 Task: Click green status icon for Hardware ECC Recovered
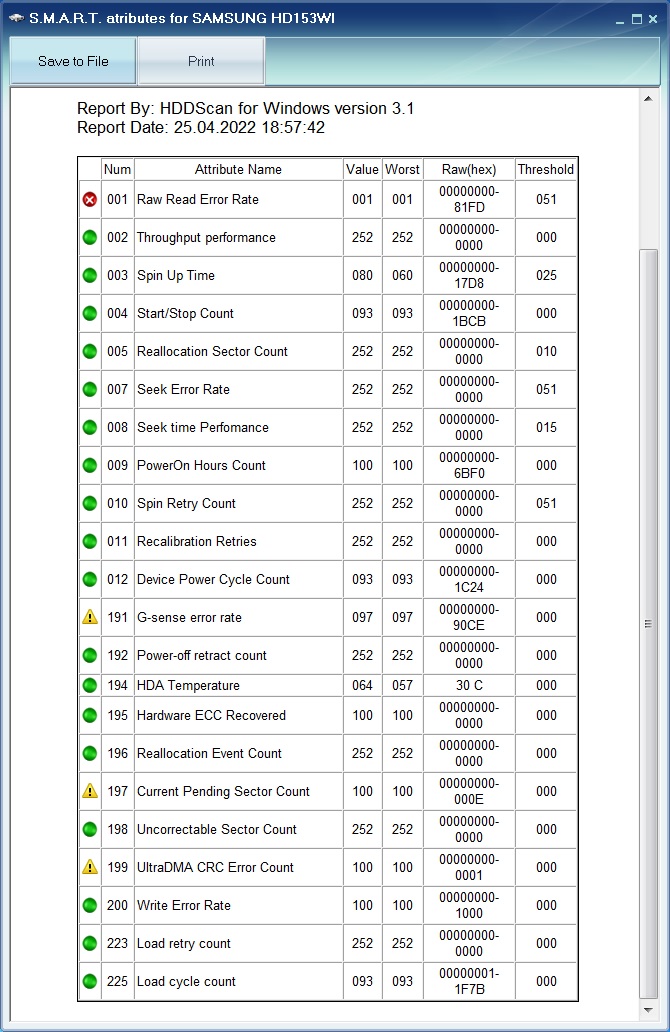90,715
